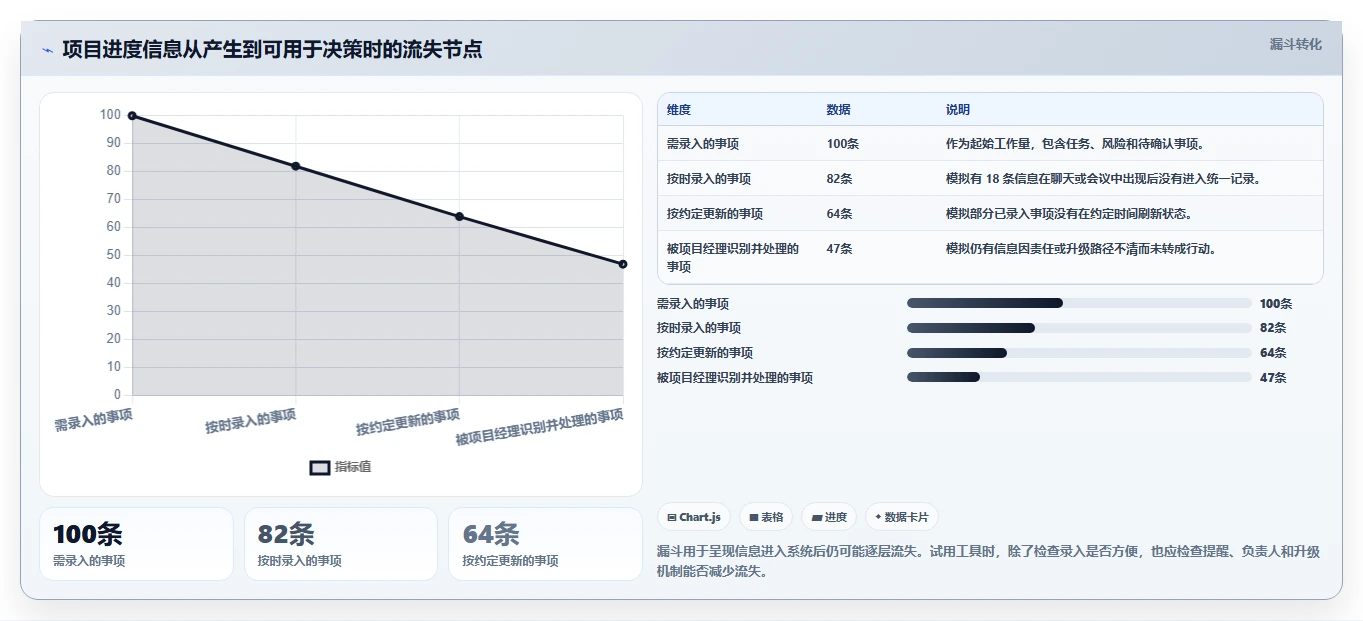Open the 64条 stat card
Image resolution: width=1363 pixels, height=621 pixels.
point(545,544)
